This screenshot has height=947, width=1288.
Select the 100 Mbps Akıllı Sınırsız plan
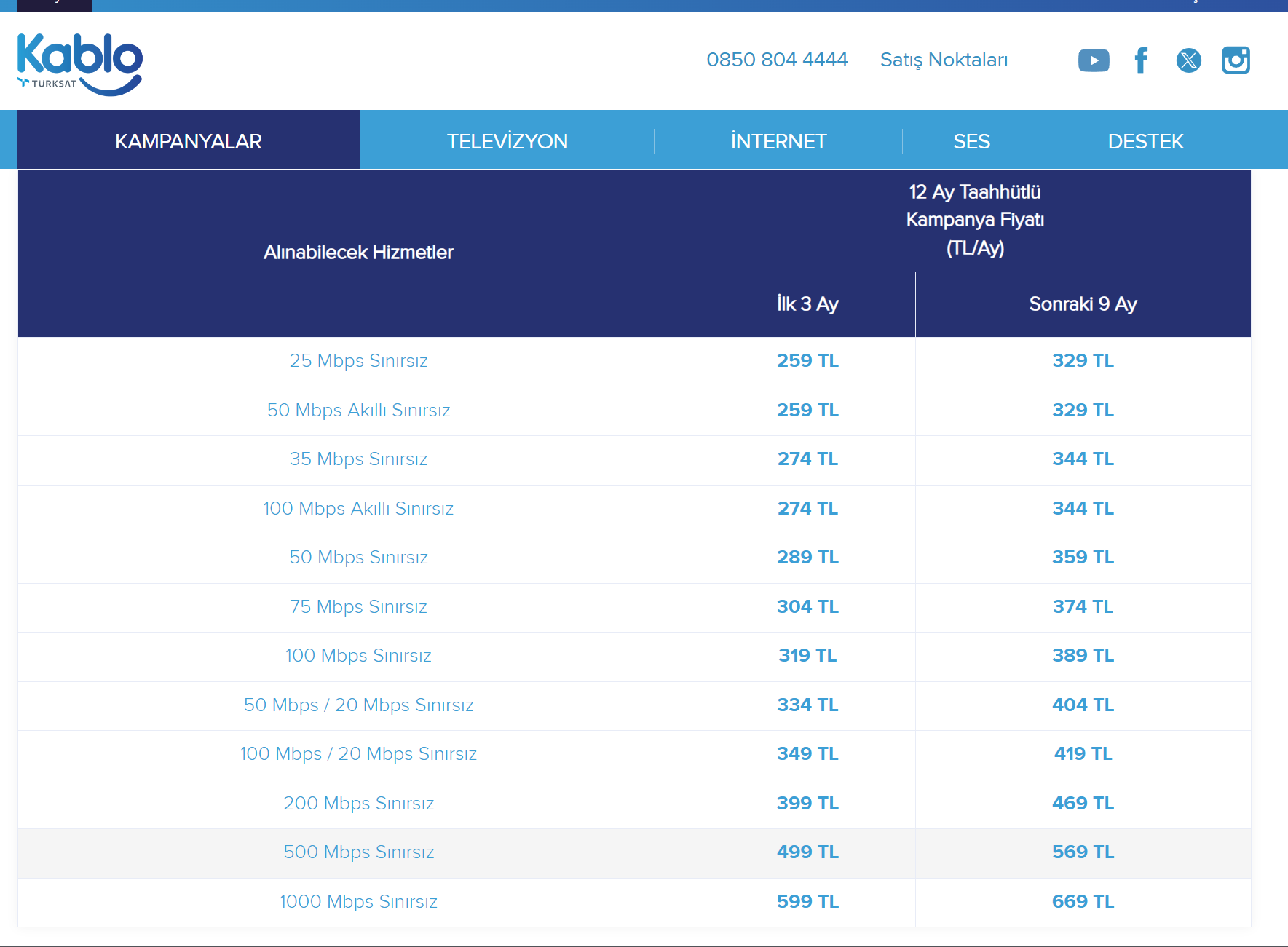click(x=358, y=509)
